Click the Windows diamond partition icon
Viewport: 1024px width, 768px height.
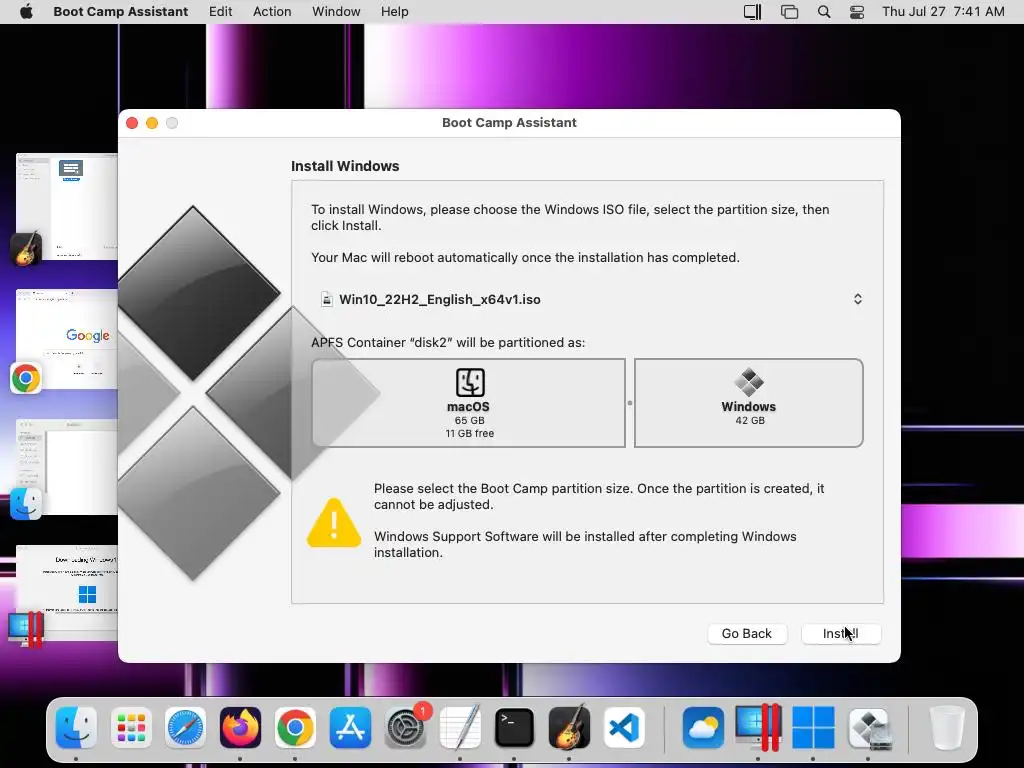[748, 382]
